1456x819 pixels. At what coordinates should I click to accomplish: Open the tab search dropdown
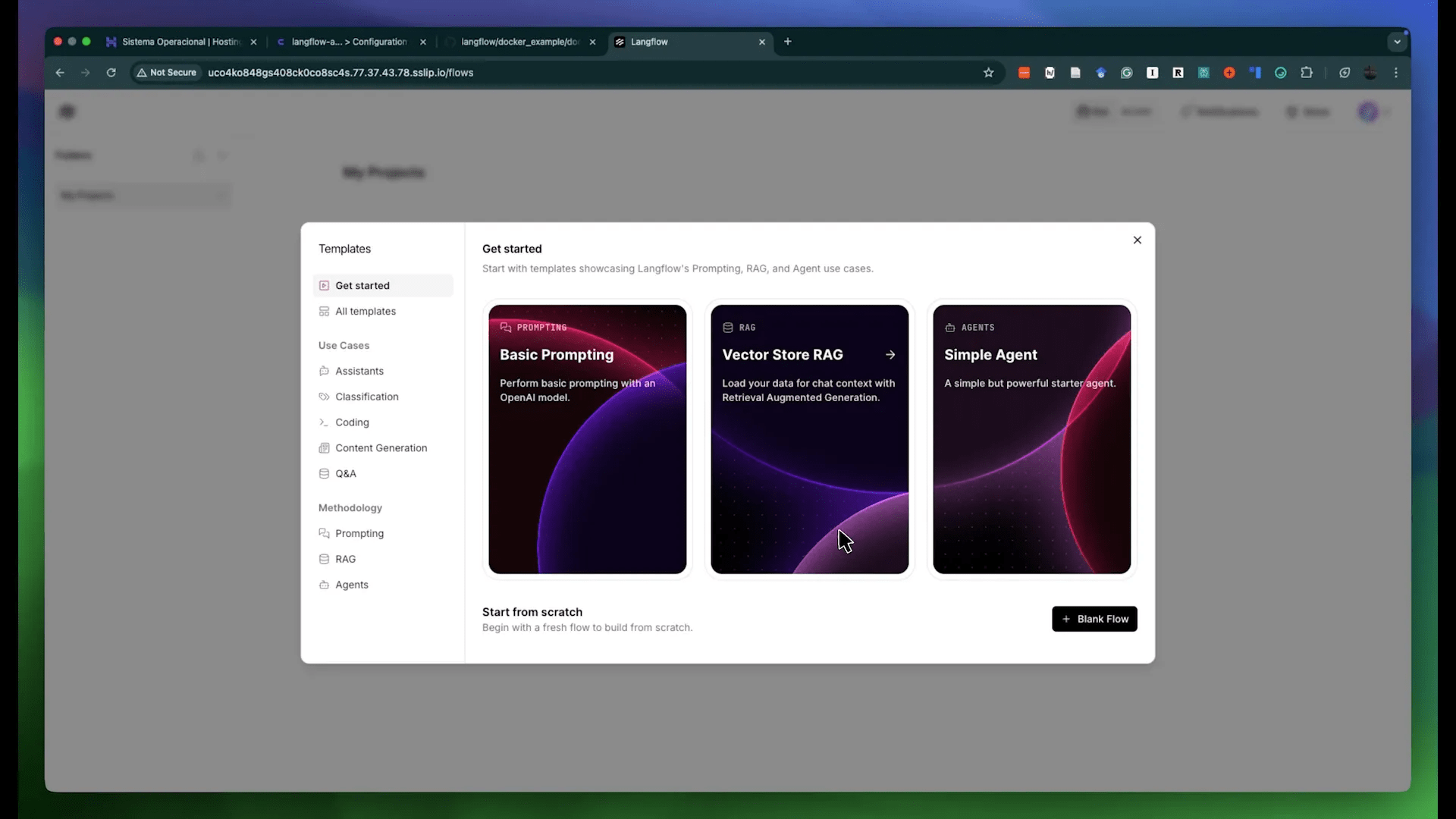pyautogui.click(x=1397, y=42)
